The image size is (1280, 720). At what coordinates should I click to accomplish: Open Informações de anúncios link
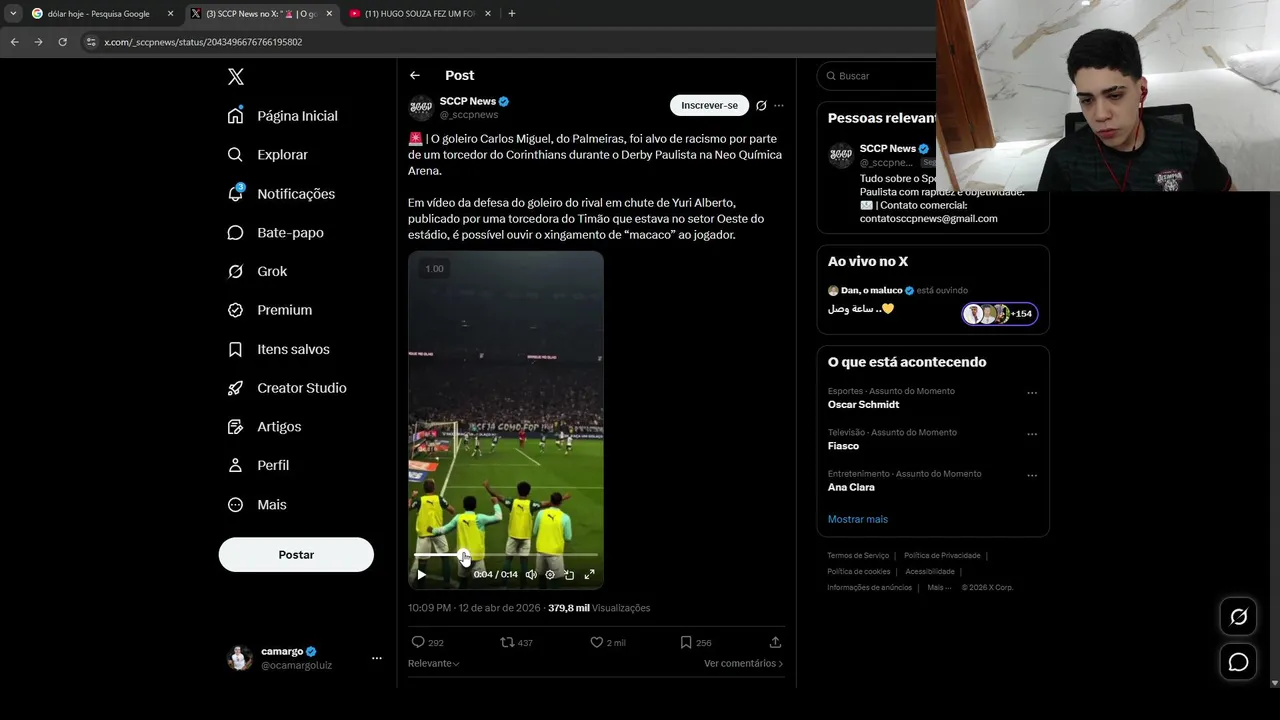(869, 588)
